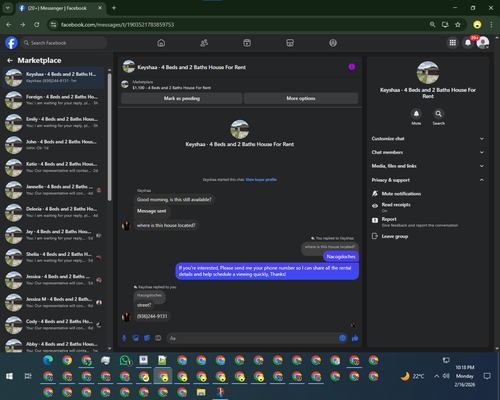Open Katie conversation in the list
This screenshot has height=400, width=500.
[54, 167]
